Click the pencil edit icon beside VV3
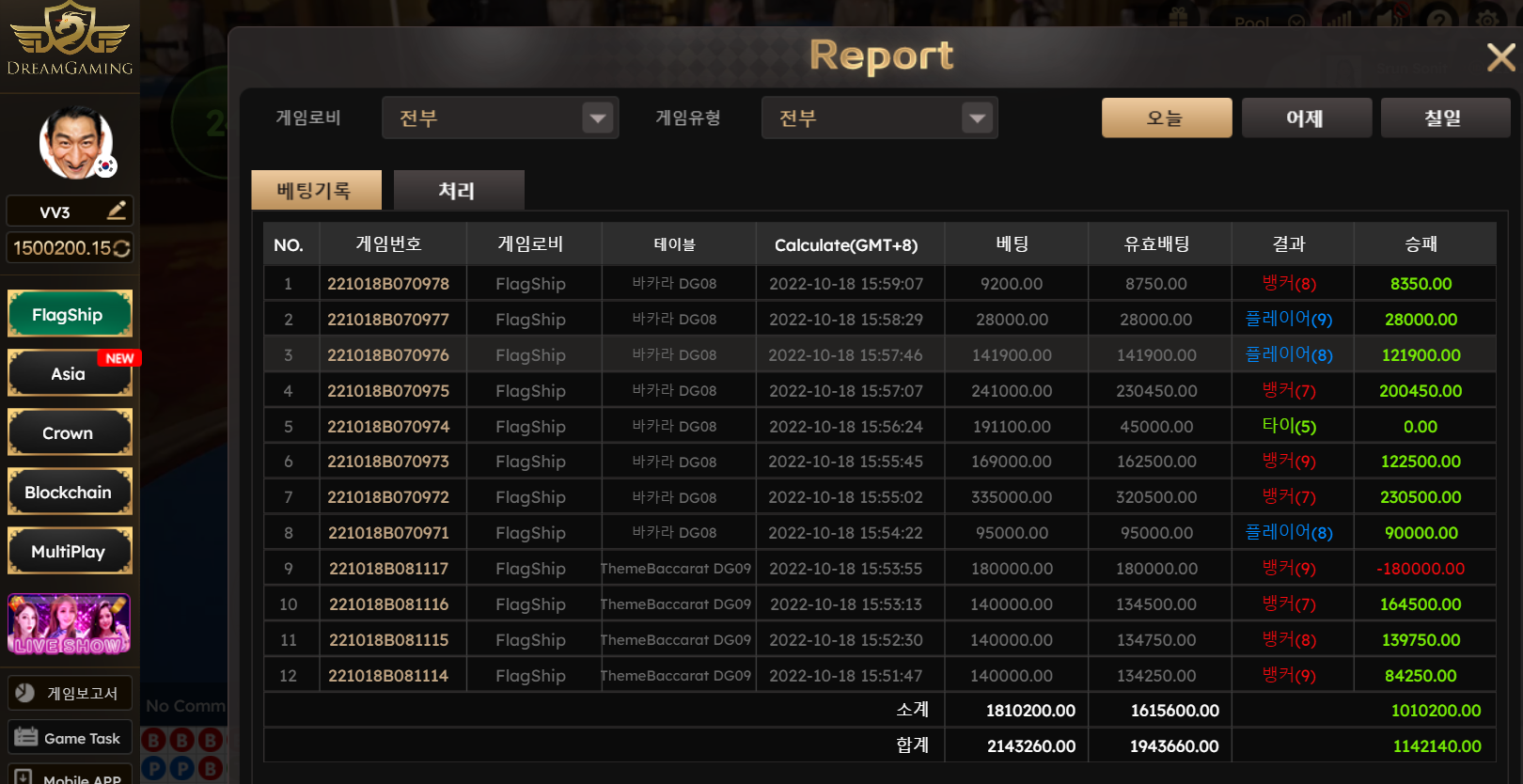The width and height of the screenshot is (1523, 784). [117, 211]
